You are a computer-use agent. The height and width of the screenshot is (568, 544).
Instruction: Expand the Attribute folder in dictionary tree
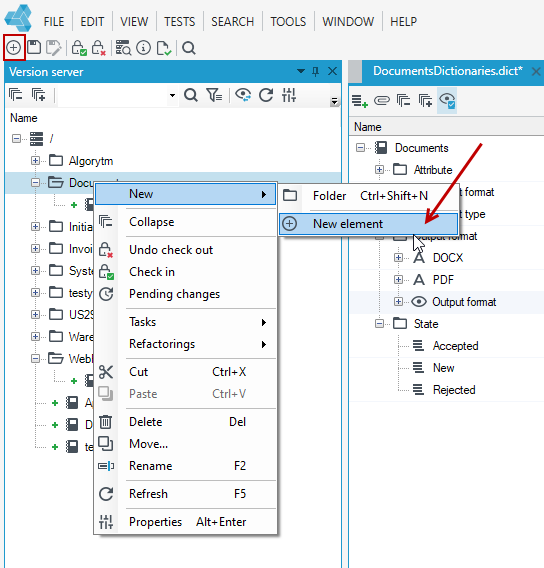pos(379,170)
